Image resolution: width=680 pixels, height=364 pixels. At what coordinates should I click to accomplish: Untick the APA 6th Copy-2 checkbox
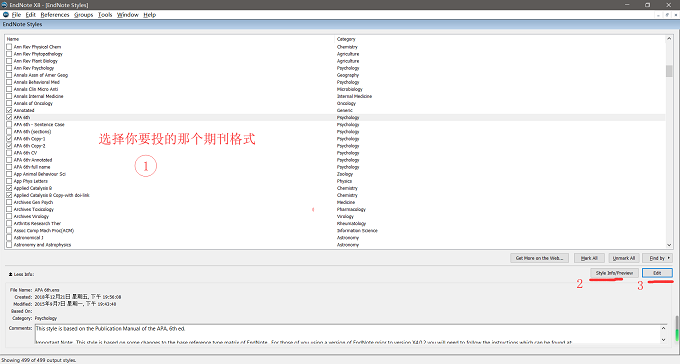click(9, 146)
